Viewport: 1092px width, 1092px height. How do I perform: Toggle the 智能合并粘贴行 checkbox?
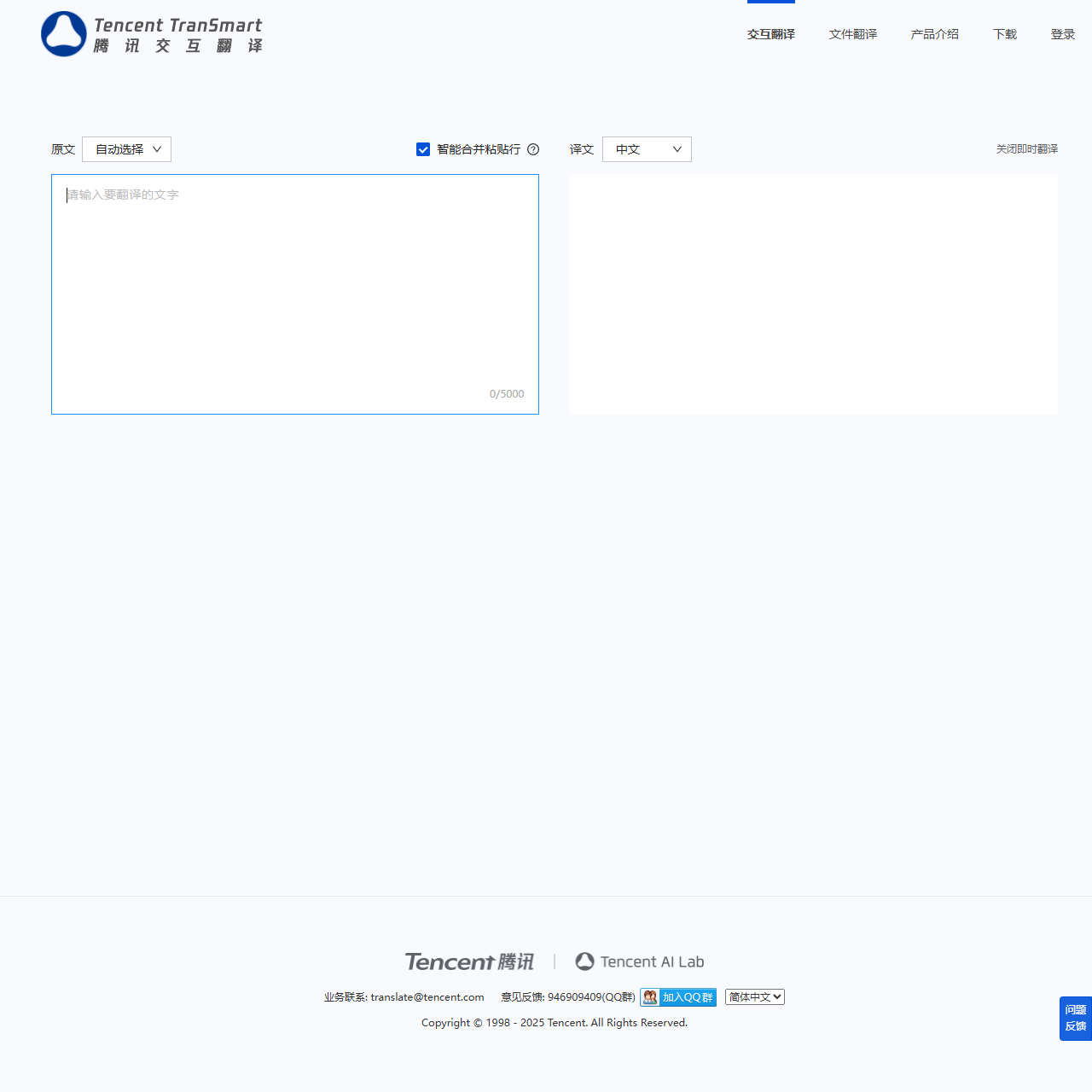click(423, 149)
